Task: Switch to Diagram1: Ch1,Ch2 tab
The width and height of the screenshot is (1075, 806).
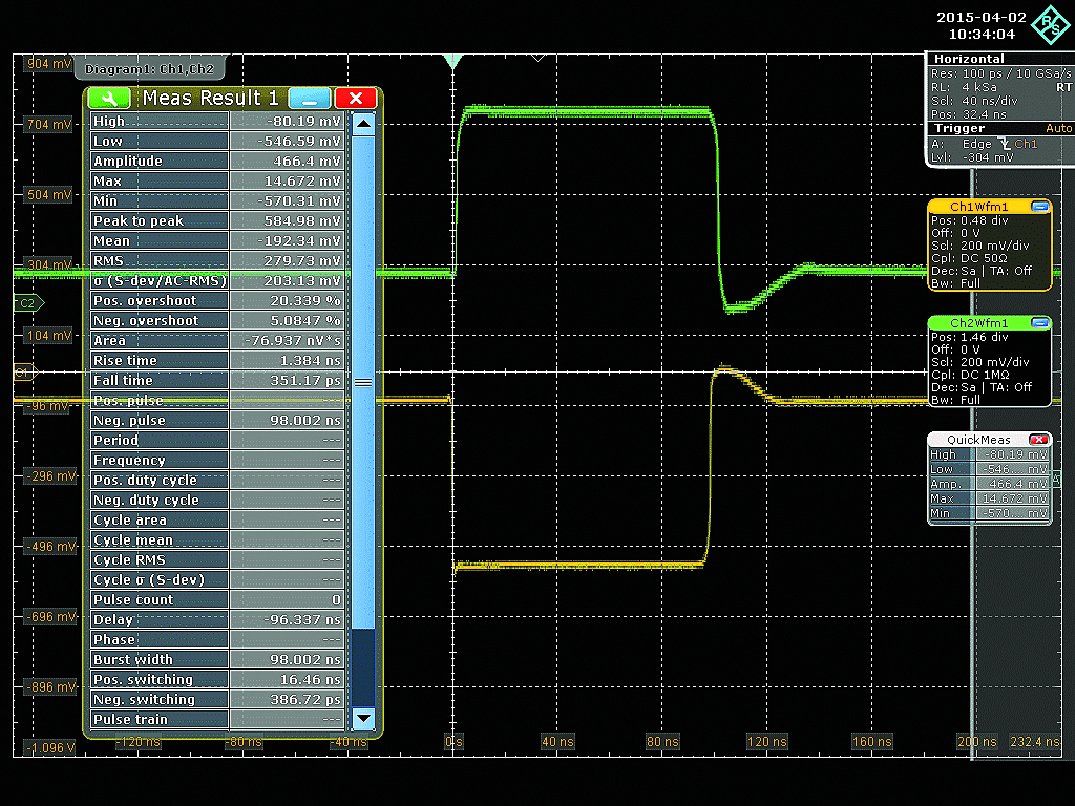Action: (x=152, y=69)
